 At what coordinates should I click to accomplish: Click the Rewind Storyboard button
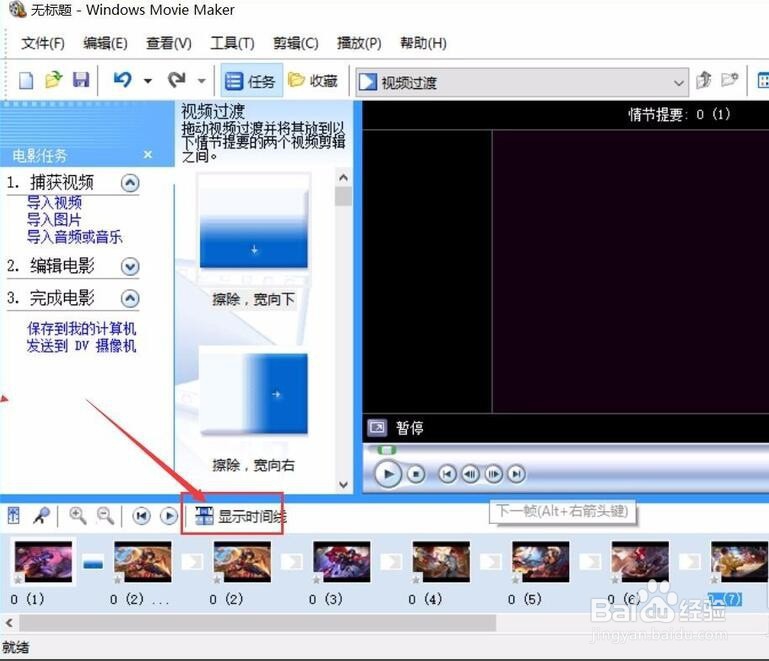pos(141,516)
